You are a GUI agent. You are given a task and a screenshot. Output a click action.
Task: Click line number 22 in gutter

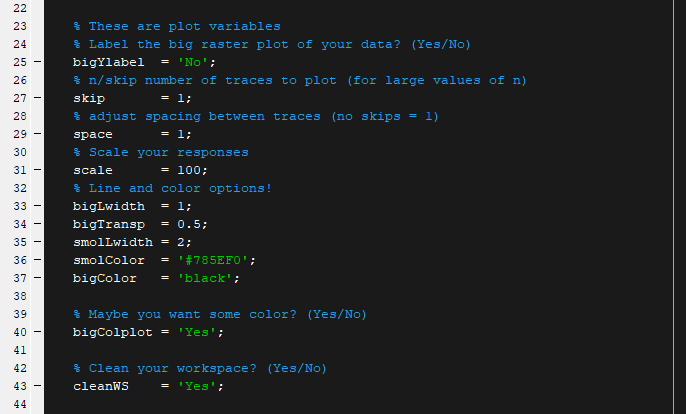[x=15, y=8]
